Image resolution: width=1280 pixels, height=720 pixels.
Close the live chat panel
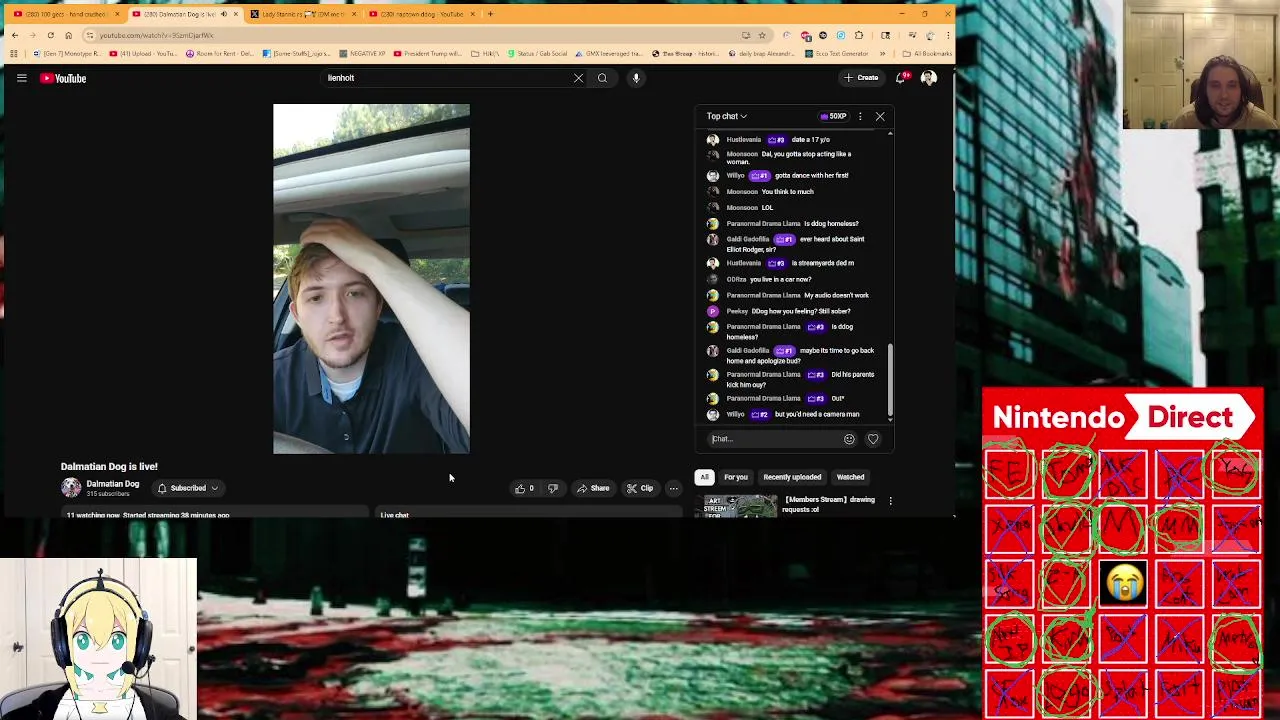[880, 116]
